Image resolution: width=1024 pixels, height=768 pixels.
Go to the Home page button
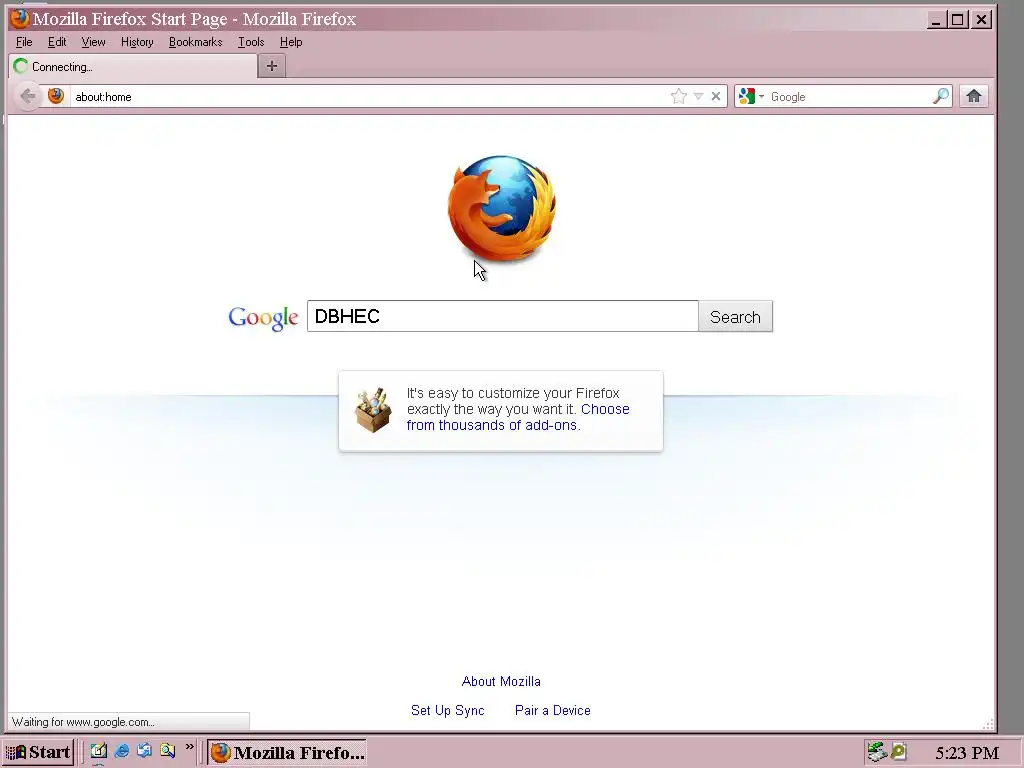click(974, 97)
